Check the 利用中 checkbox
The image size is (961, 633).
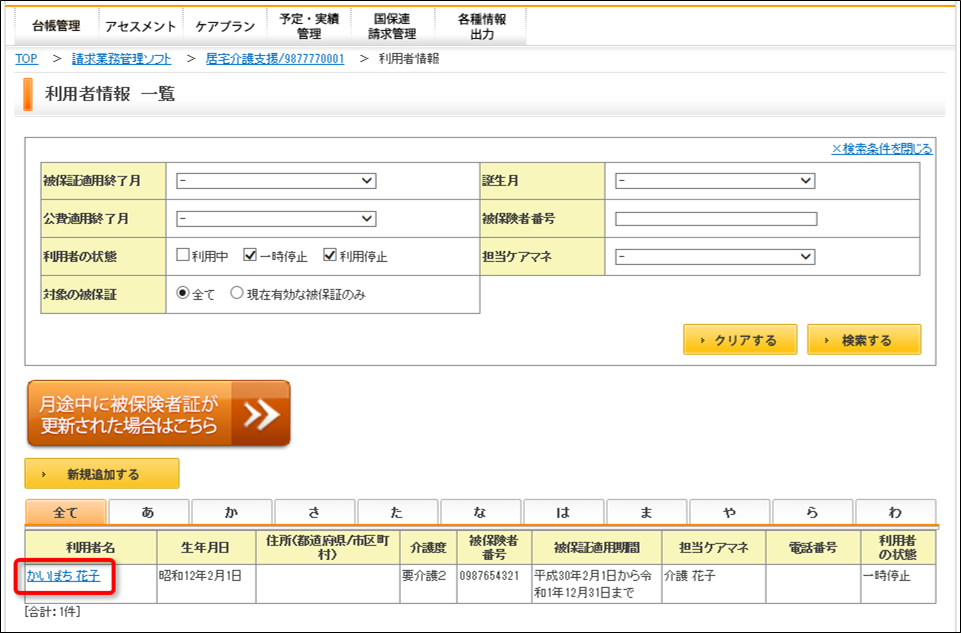tap(183, 255)
